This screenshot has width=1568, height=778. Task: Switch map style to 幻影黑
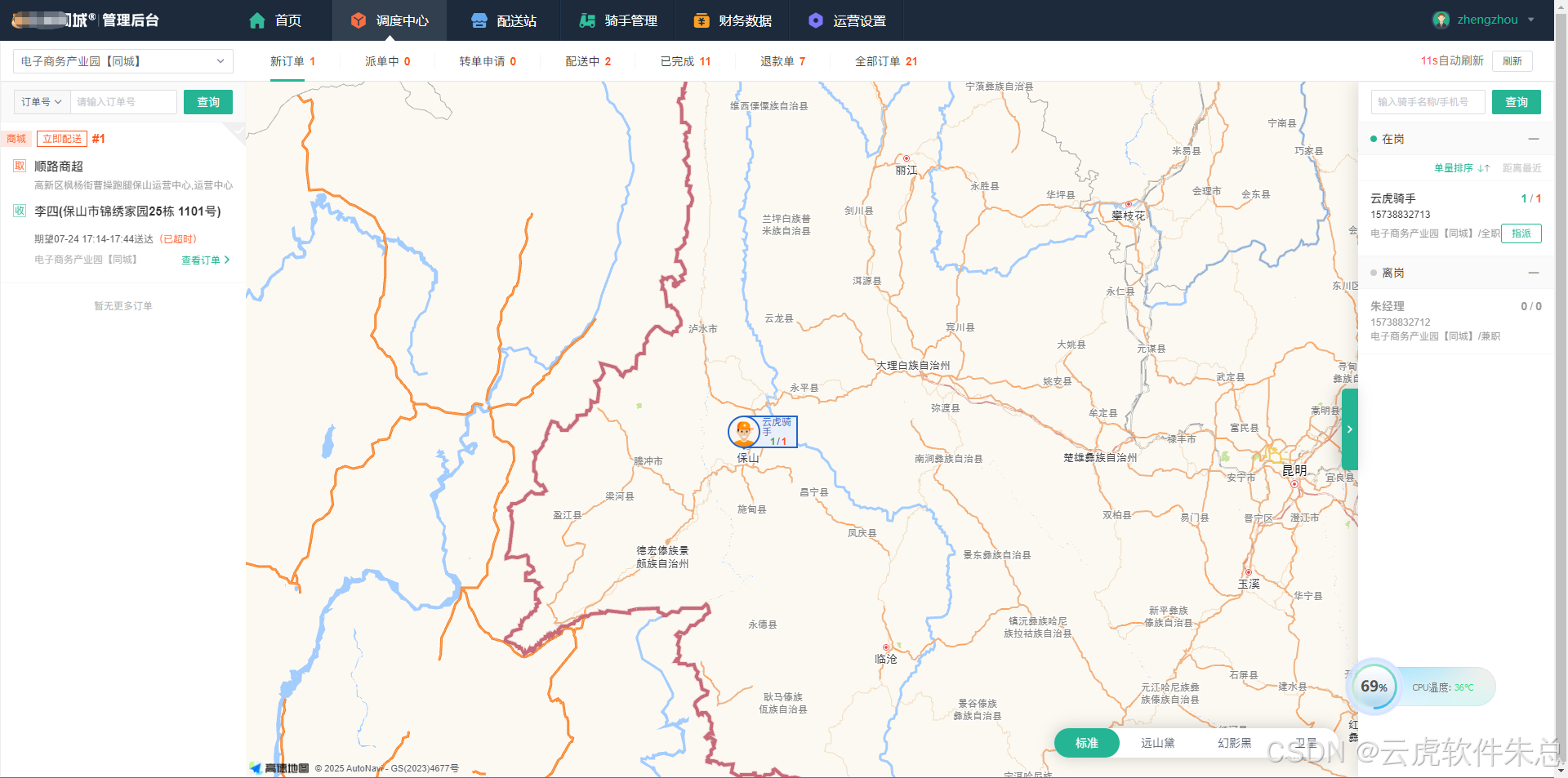[x=1234, y=743]
